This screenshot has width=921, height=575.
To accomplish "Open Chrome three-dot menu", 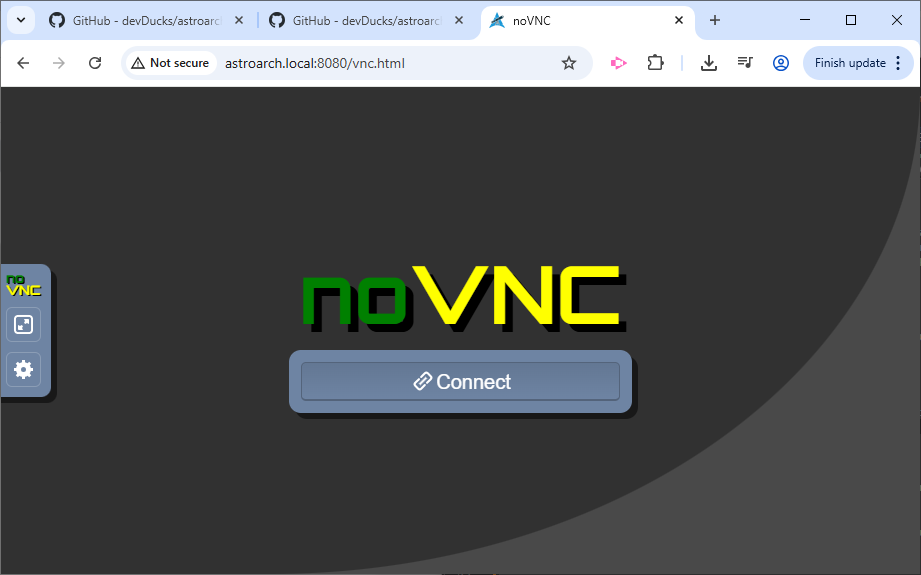I will tap(898, 63).
